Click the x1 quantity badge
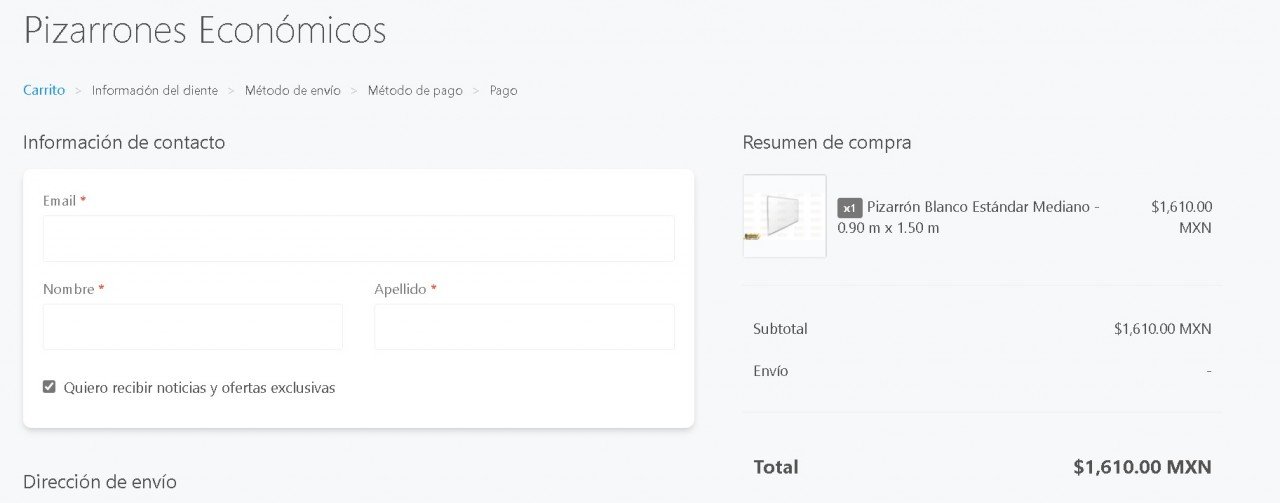The image size is (1280, 503). pyautogui.click(x=849, y=208)
